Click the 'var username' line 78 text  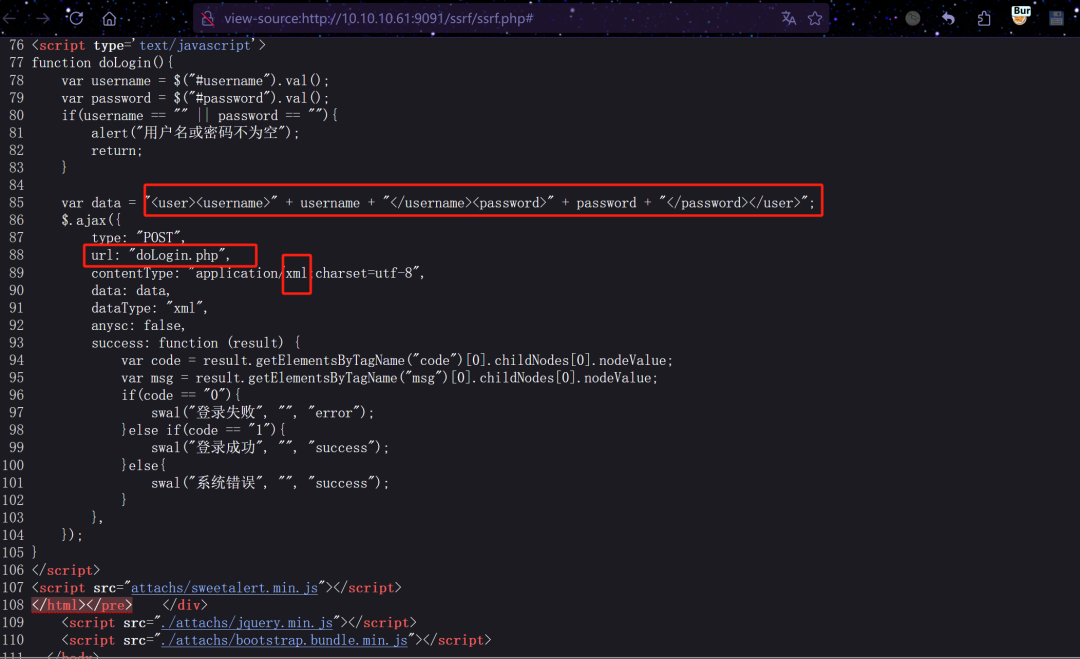point(195,81)
